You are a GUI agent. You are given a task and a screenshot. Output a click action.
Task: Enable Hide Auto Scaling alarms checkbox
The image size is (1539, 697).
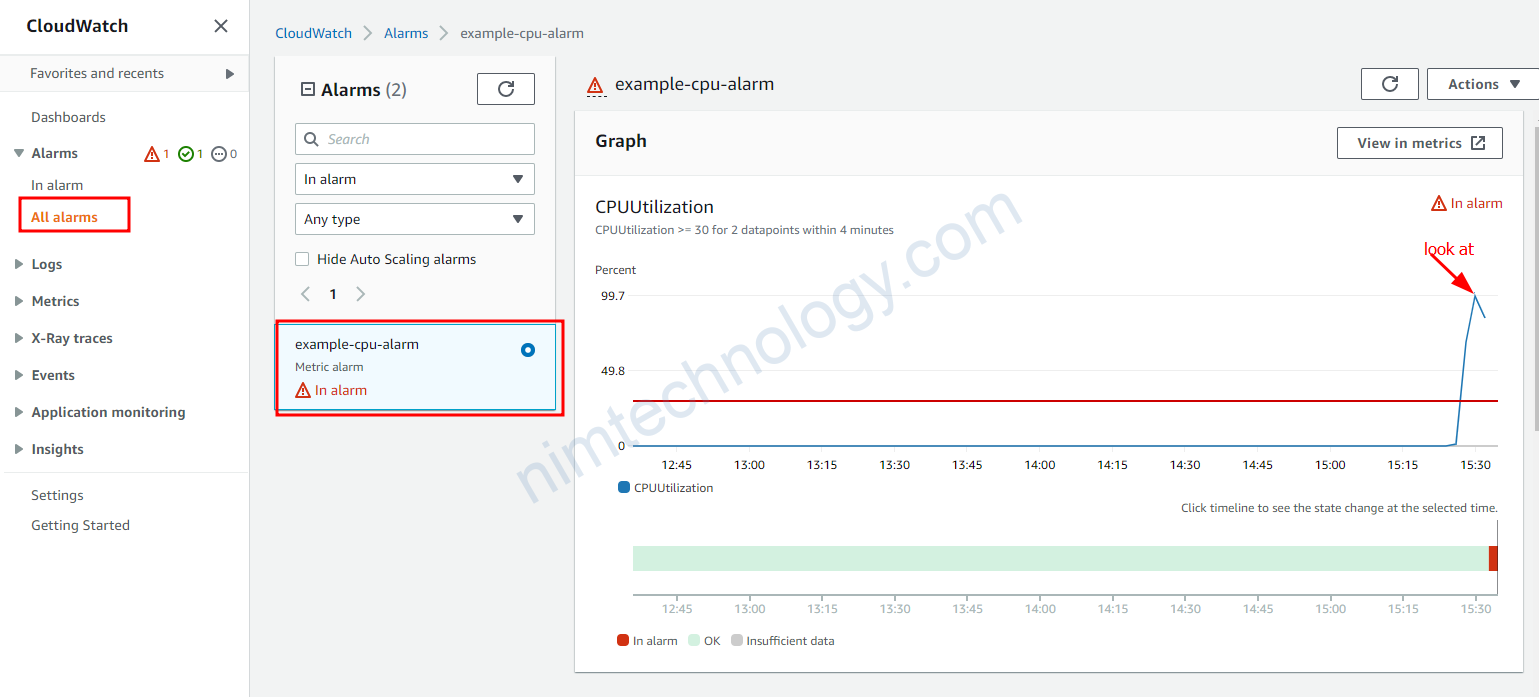click(302, 259)
